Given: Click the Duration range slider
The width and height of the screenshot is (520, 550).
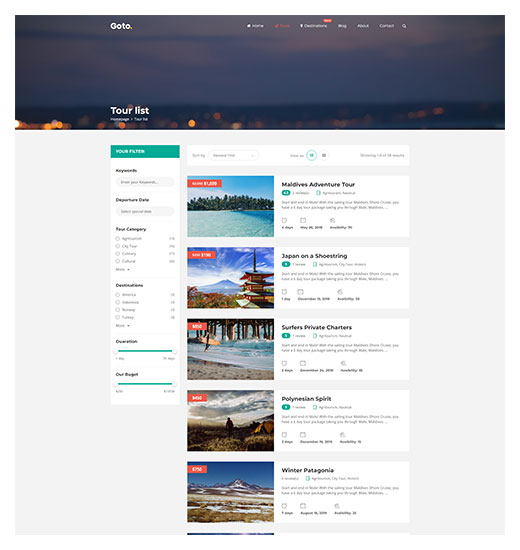Looking at the screenshot, I should coord(145,351).
